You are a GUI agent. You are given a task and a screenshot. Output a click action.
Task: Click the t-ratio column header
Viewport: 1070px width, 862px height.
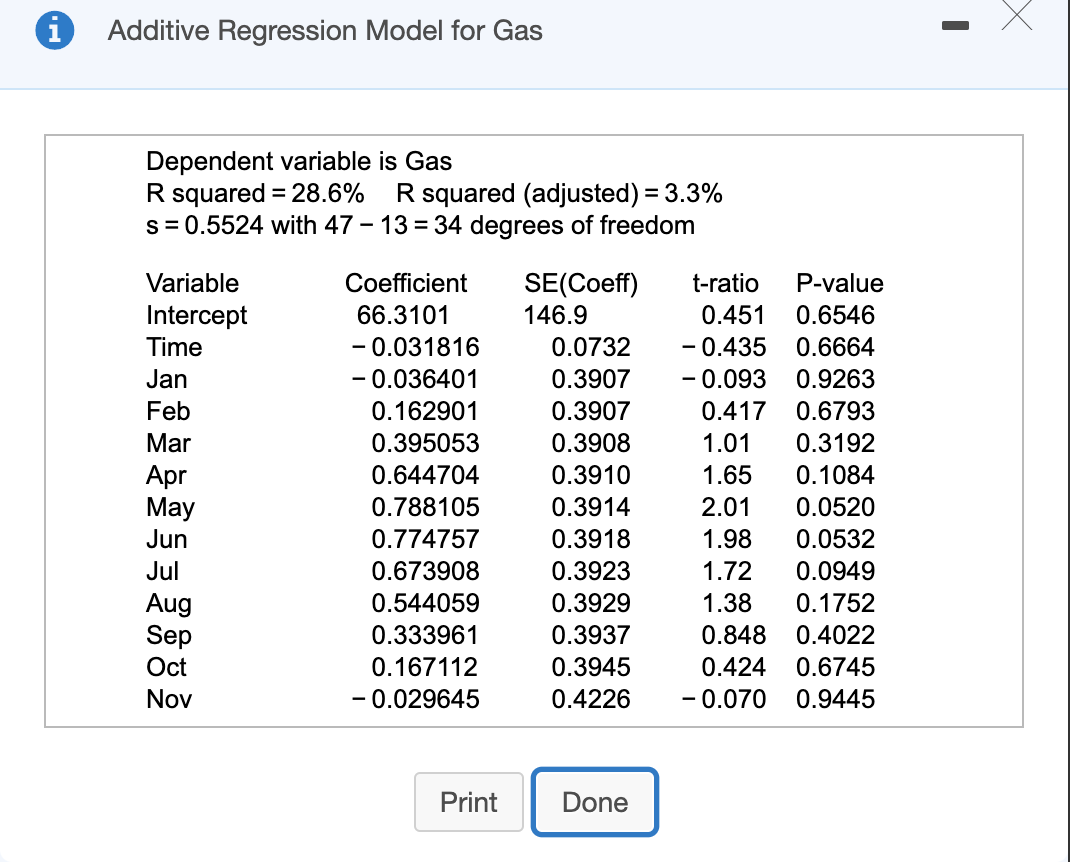click(x=727, y=283)
